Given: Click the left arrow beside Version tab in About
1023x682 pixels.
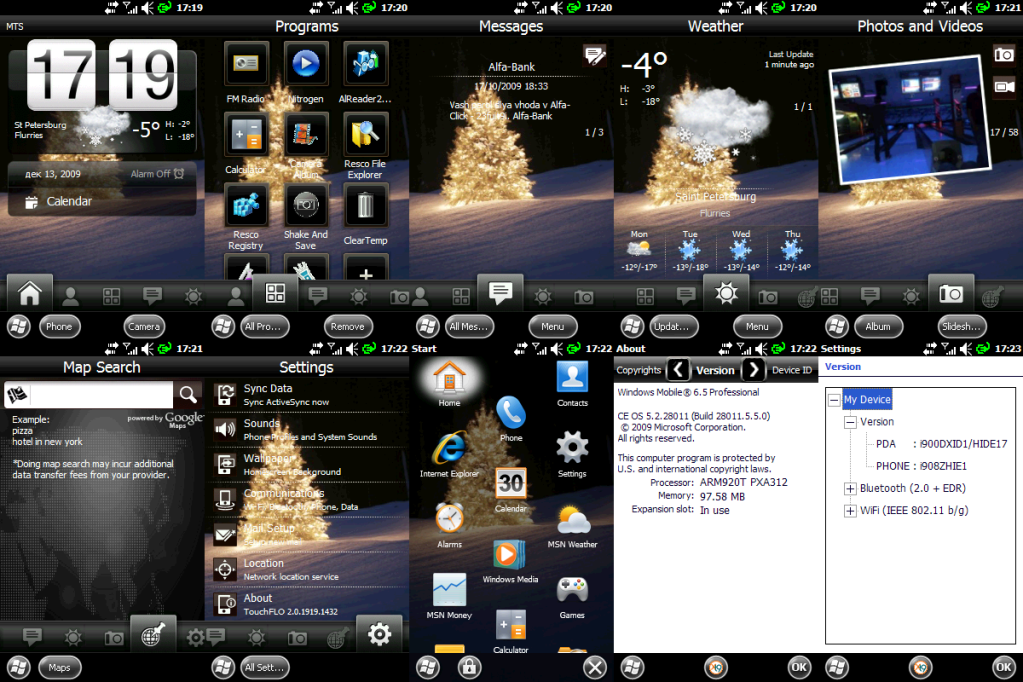Looking at the screenshot, I should (678, 370).
